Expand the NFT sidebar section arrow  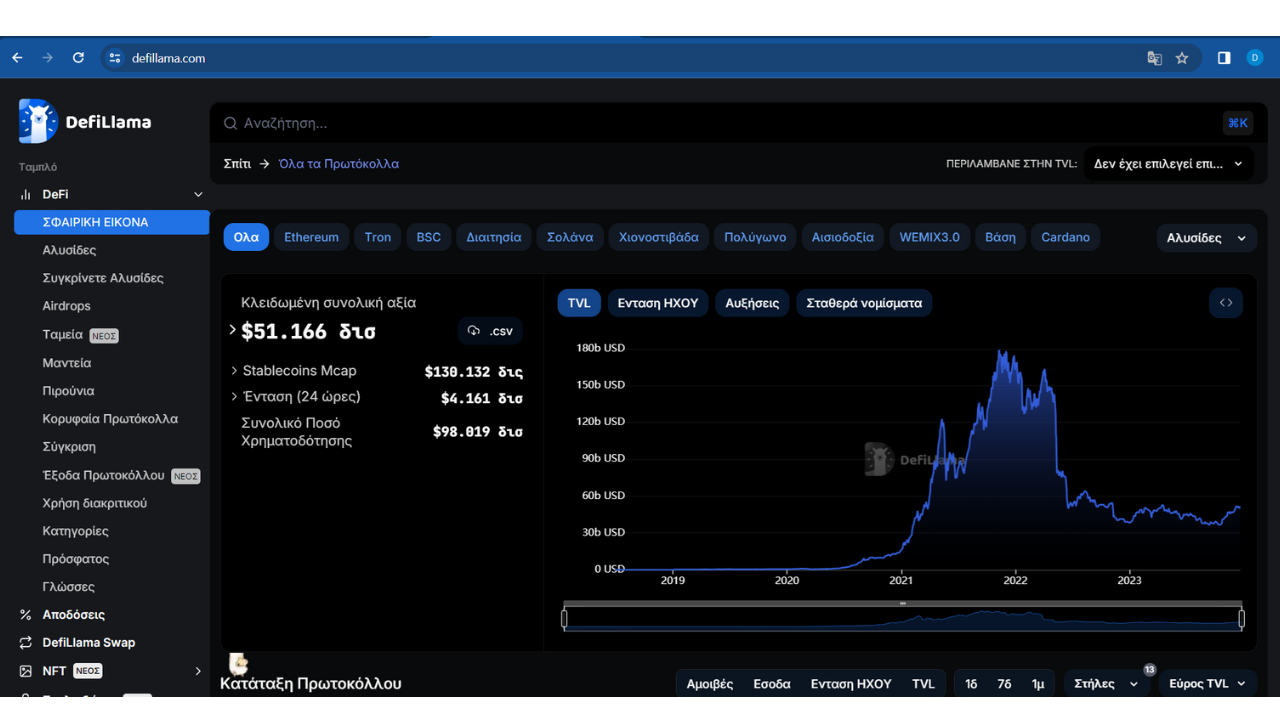198,671
